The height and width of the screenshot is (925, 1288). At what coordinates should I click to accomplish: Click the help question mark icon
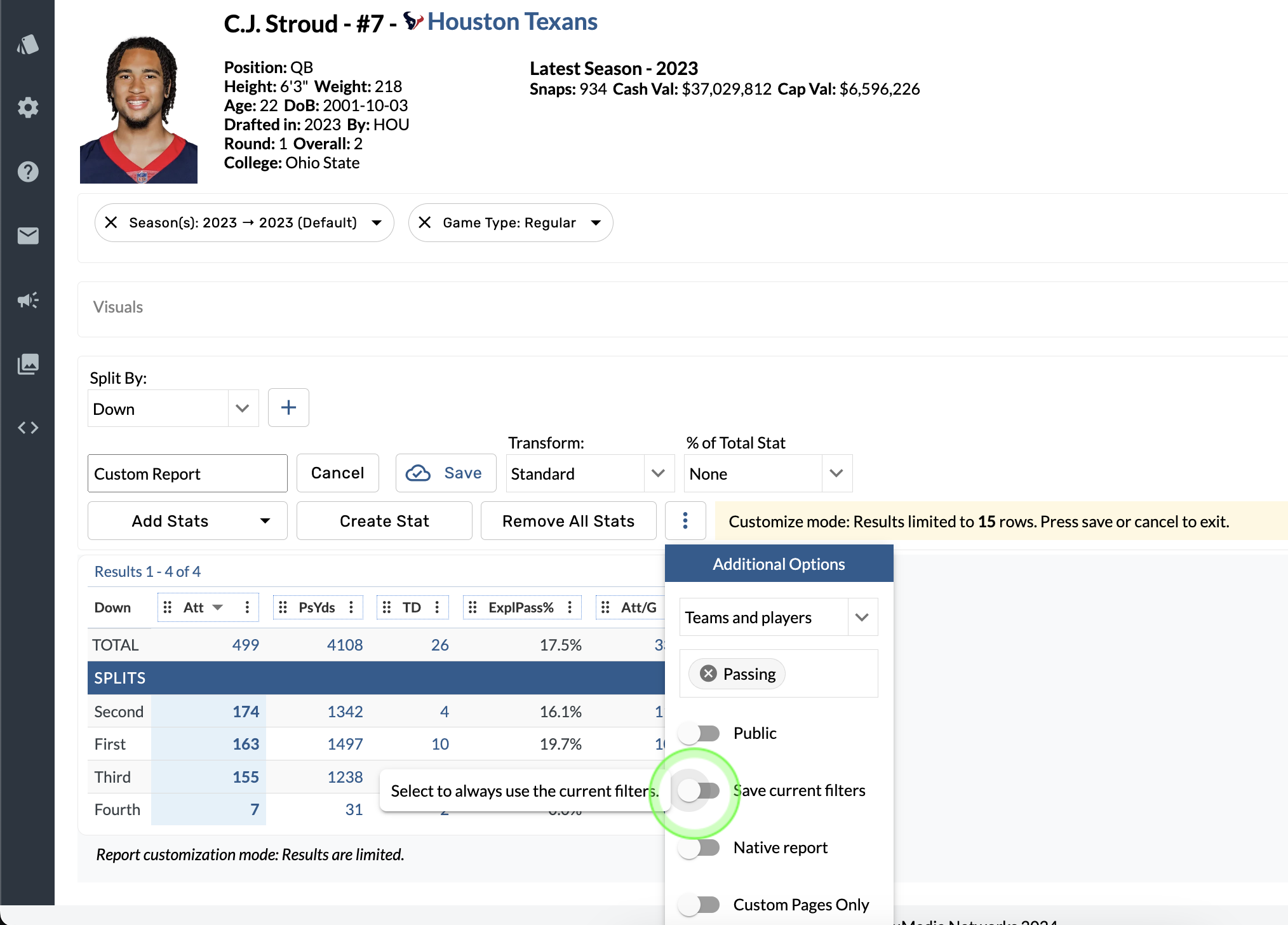[28, 172]
